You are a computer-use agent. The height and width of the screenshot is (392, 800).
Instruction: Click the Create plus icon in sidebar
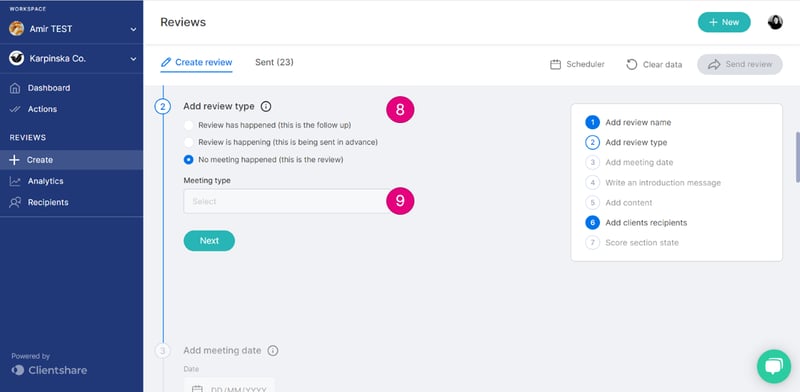pos(14,160)
